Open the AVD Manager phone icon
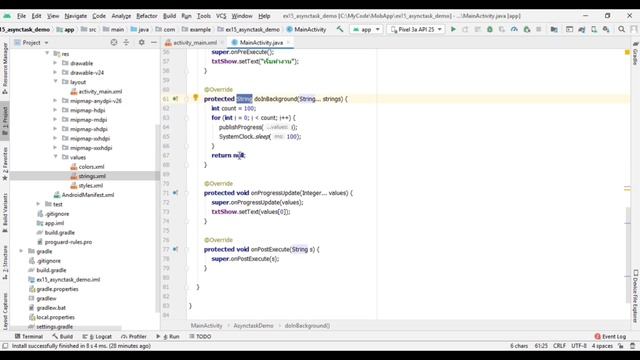This screenshot has width=640, height=360. tap(594, 29)
